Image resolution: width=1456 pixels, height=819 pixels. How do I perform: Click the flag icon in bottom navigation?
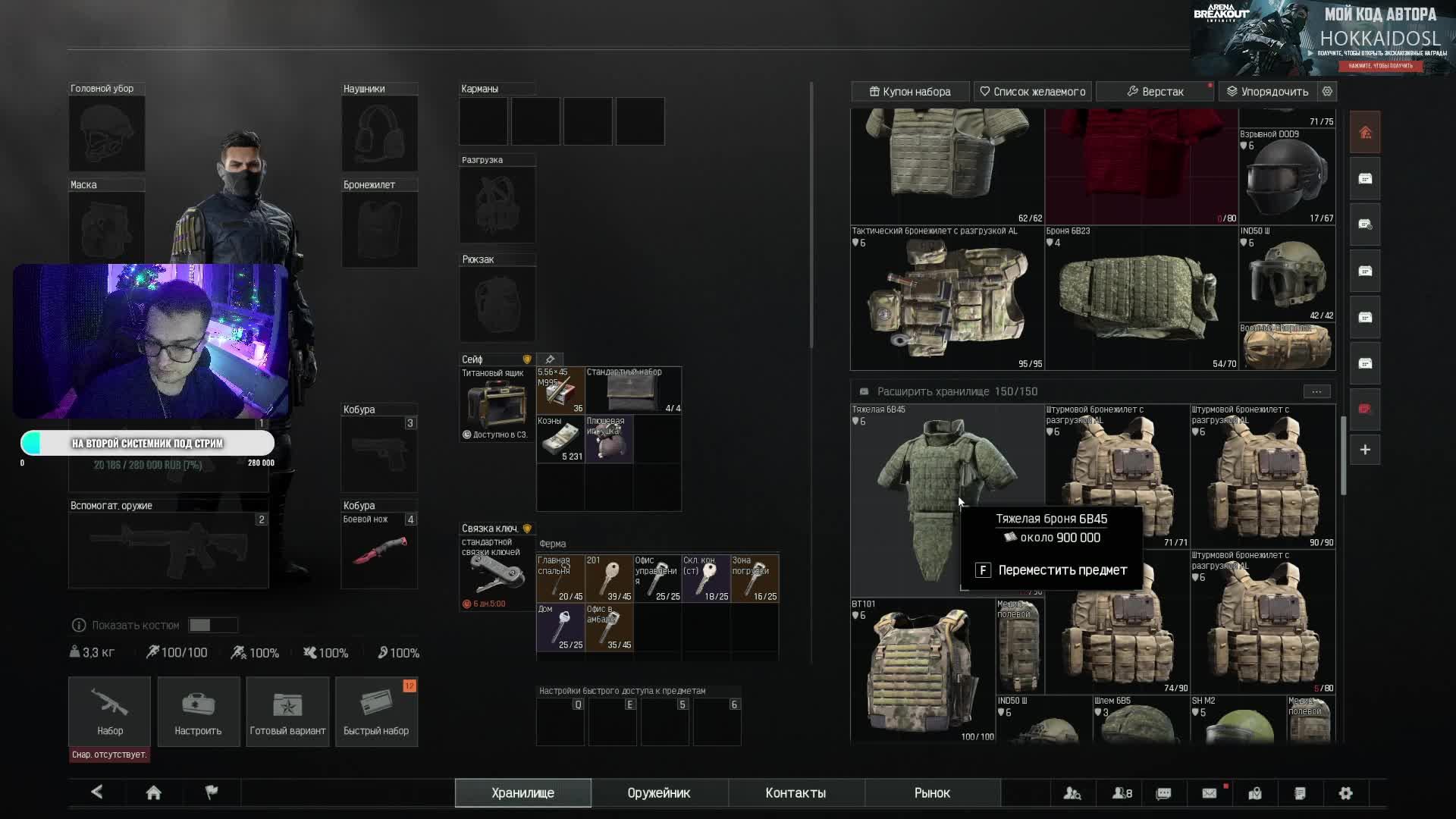(212, 792)
